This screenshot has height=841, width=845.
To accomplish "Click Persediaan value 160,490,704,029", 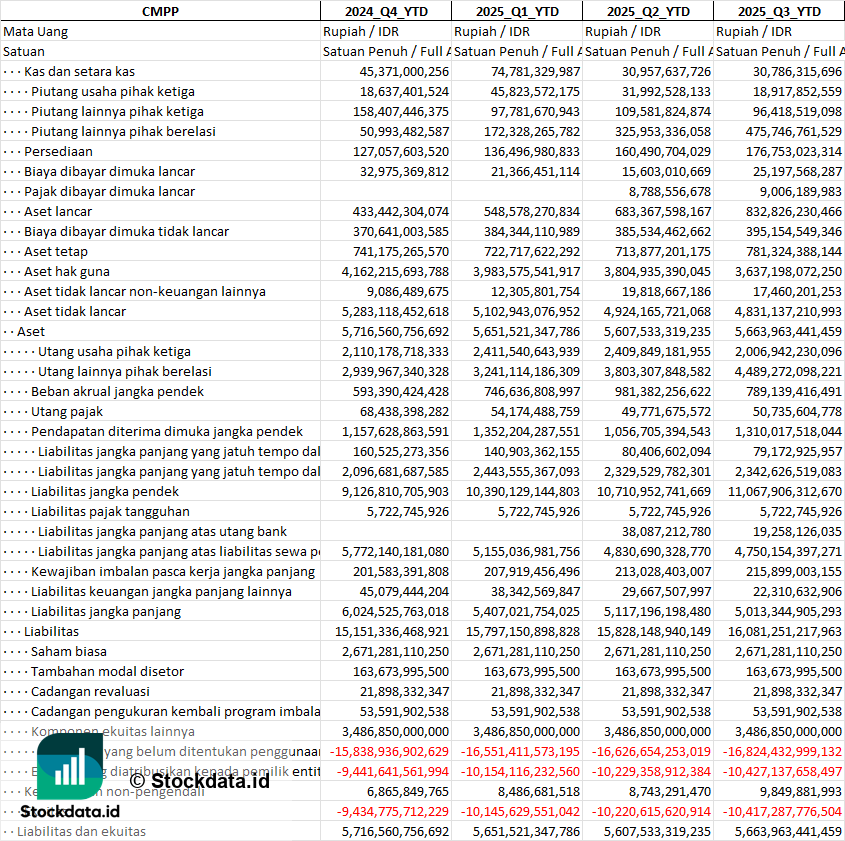I will pos(663,151).
